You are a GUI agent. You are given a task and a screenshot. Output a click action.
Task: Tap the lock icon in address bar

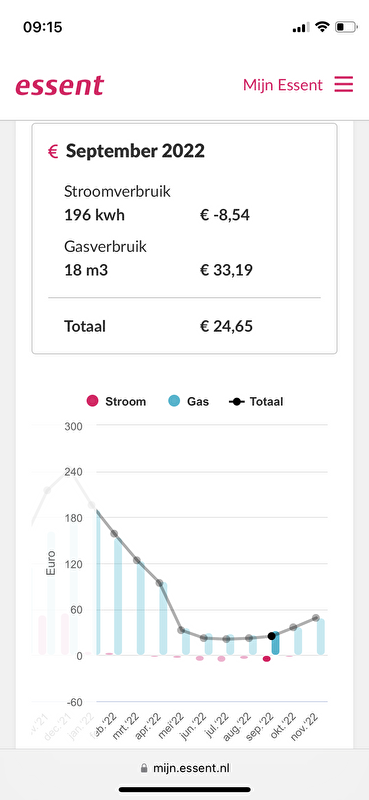pos(144,768)
